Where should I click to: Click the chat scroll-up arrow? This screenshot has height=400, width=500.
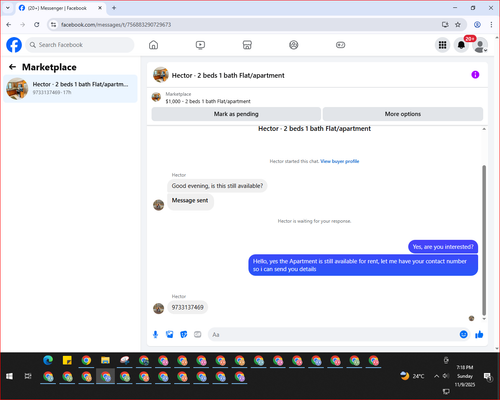click(484, 129)
